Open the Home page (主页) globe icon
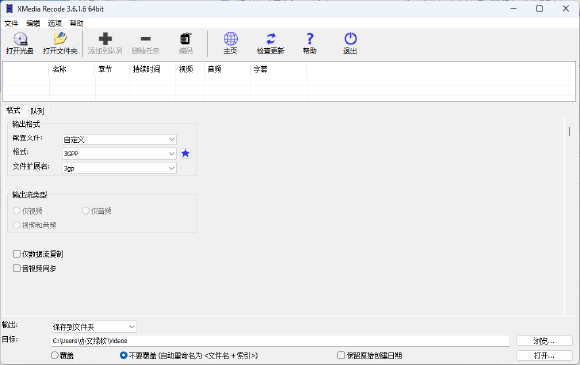580x365 pixels. (x=230, y=39)
